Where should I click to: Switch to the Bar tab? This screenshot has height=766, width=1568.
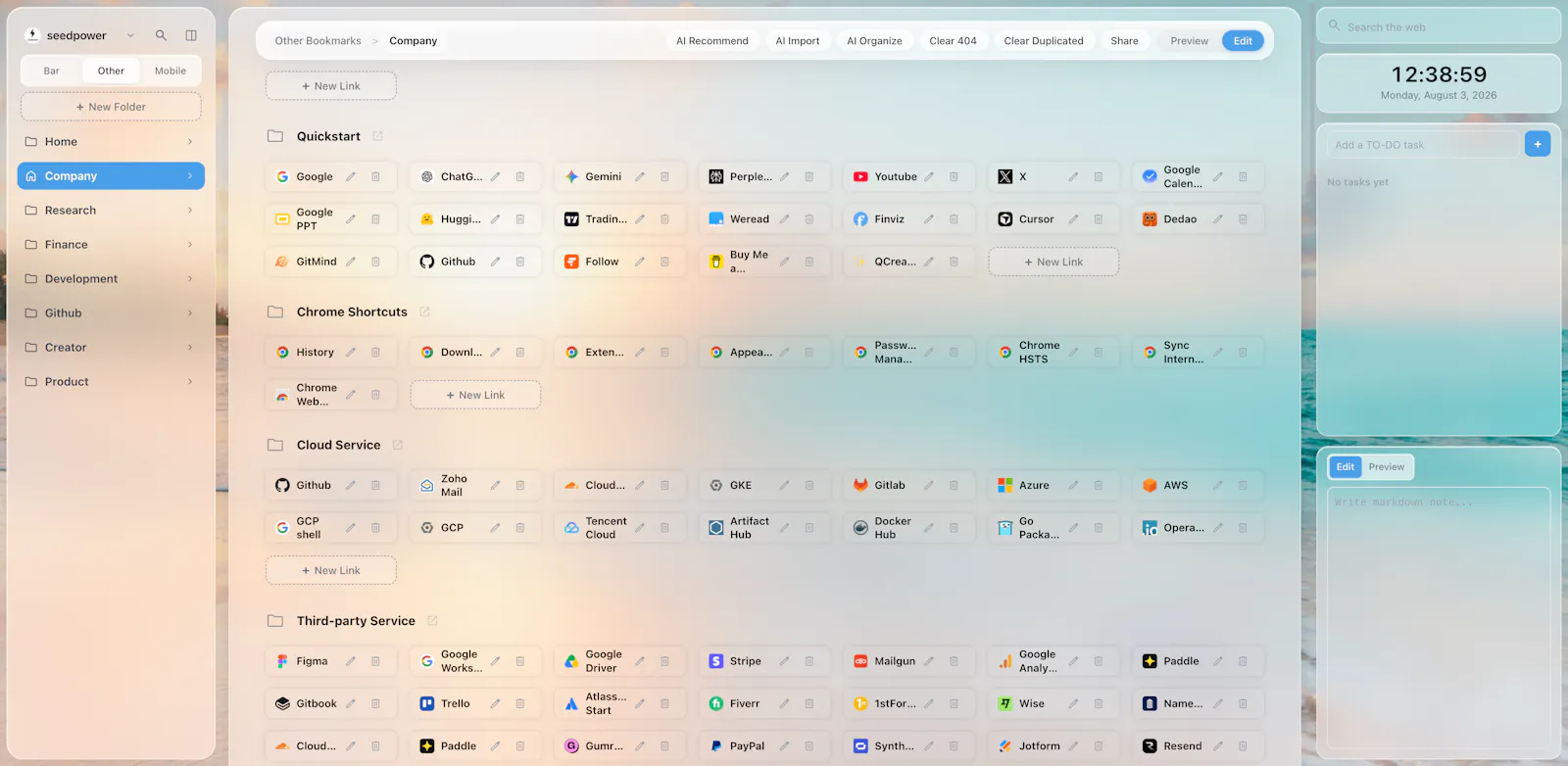point(52,71)
